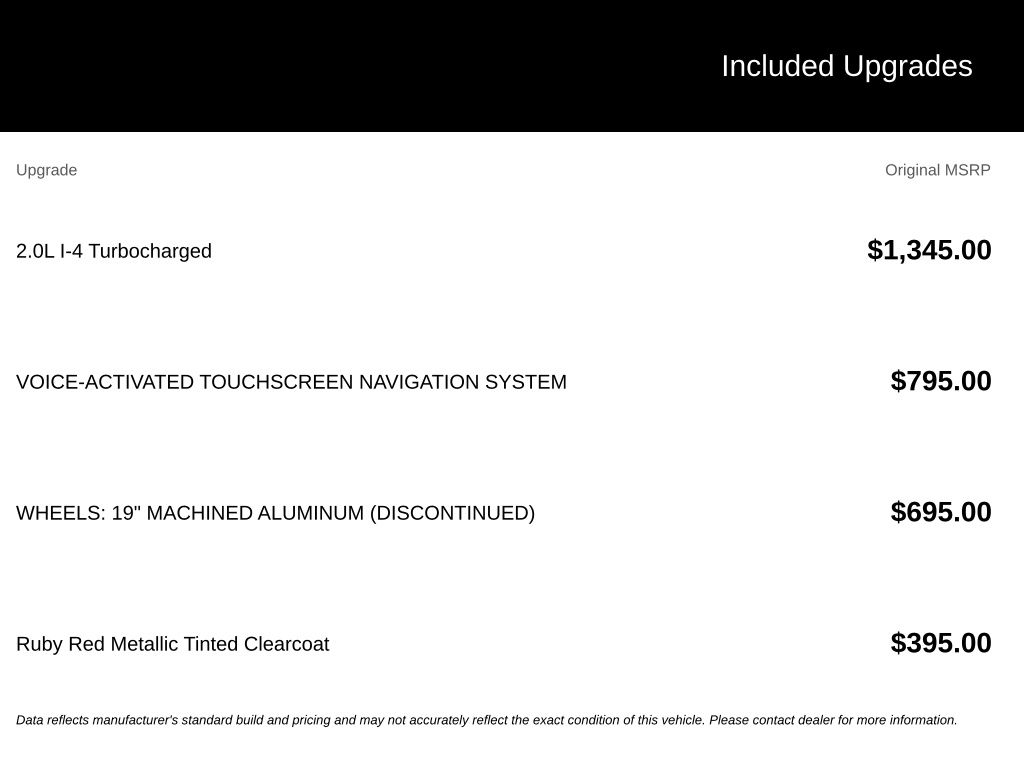Viewport: 1024px width, 768px height.
Task: Click the Tinted Clearcoat words
Action: coord(256,644)
